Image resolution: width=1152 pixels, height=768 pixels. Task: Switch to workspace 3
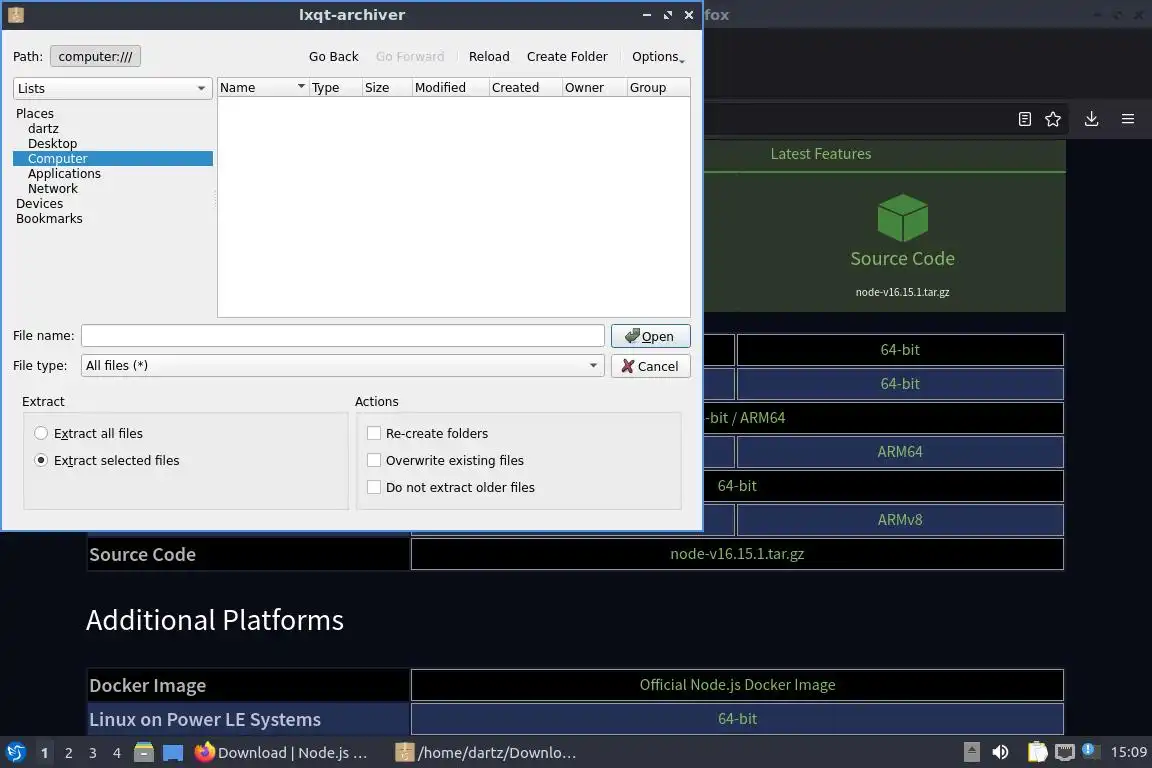[93, 753]
